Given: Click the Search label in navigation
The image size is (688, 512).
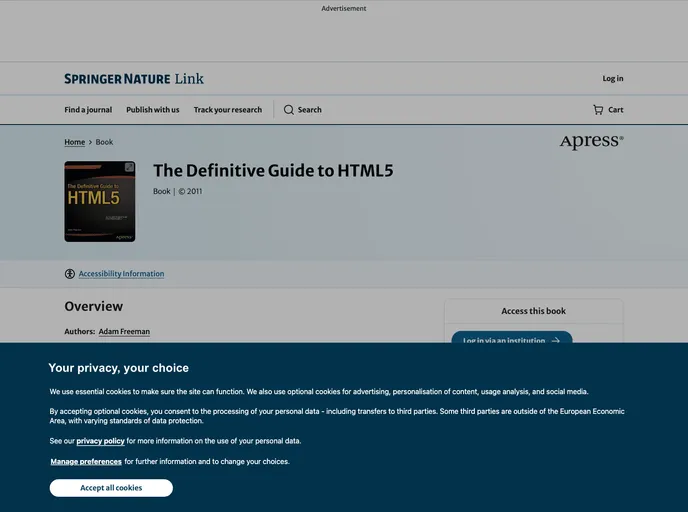Looking at the screenshot, I should pyautogui.click(x=310, y=110).
